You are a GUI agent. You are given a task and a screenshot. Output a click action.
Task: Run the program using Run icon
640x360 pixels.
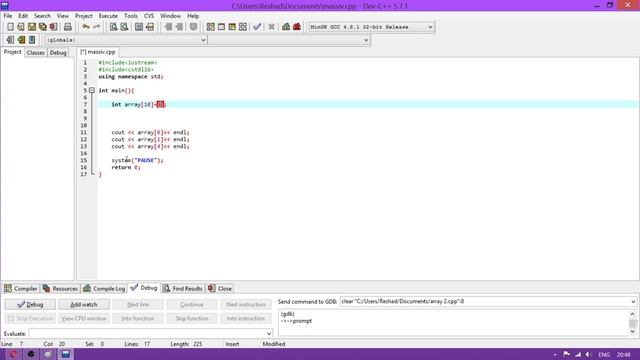point(221,27)
